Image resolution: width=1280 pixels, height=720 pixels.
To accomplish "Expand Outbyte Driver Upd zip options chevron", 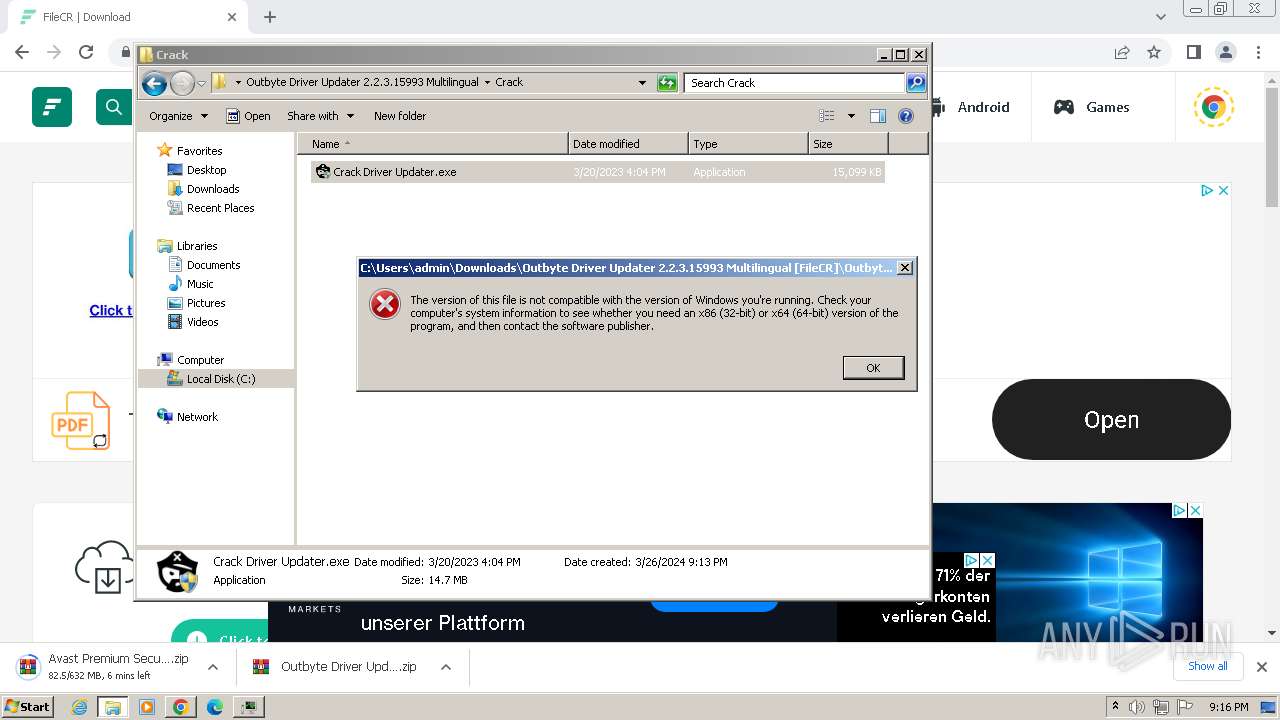I will [x=446, y=667].
